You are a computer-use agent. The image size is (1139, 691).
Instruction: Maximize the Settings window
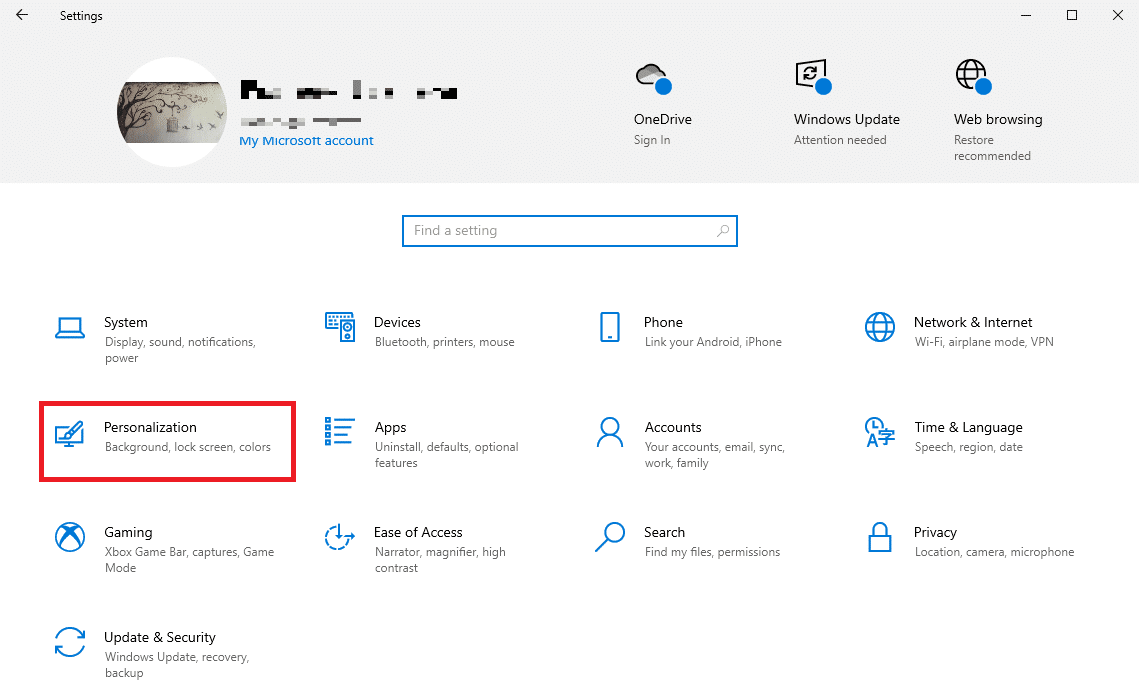tap(1071, 15)
